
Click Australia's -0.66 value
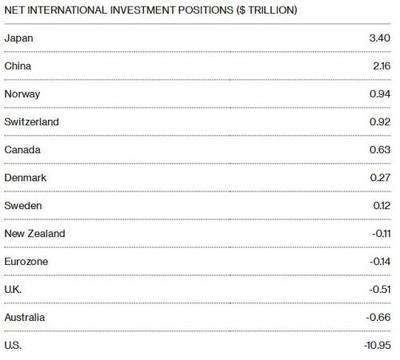coord(378,317)
